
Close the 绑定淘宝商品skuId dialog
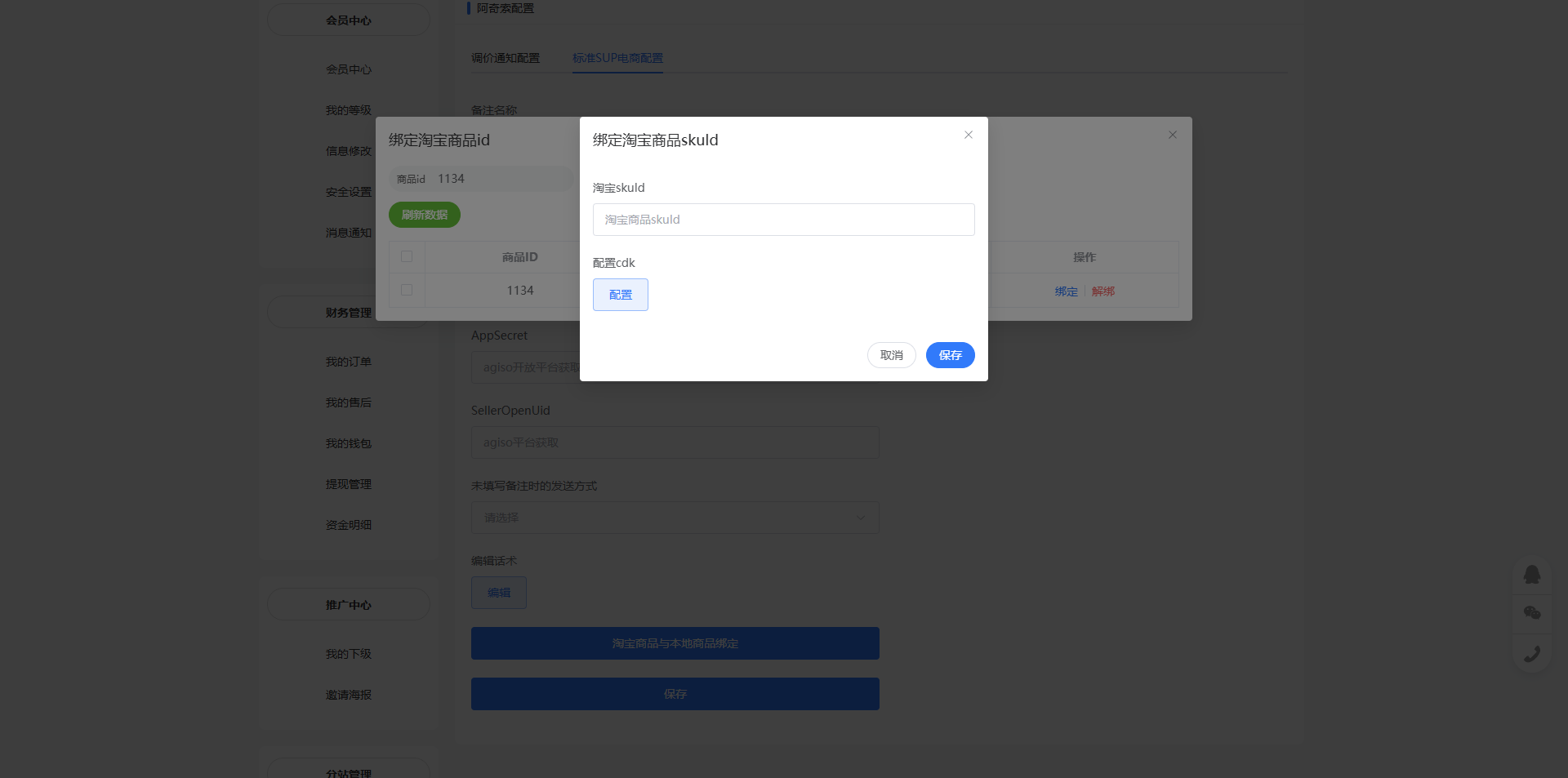[x=969, y=135]
